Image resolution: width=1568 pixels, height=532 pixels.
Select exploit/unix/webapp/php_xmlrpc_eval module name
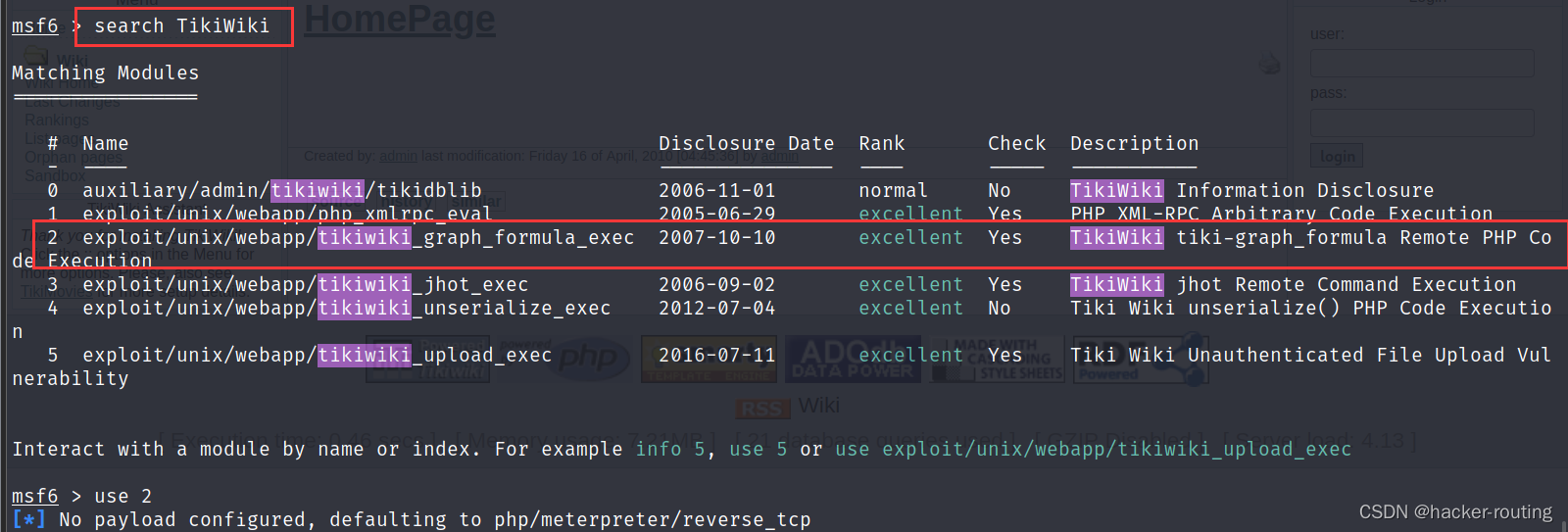tap(287, 214)
